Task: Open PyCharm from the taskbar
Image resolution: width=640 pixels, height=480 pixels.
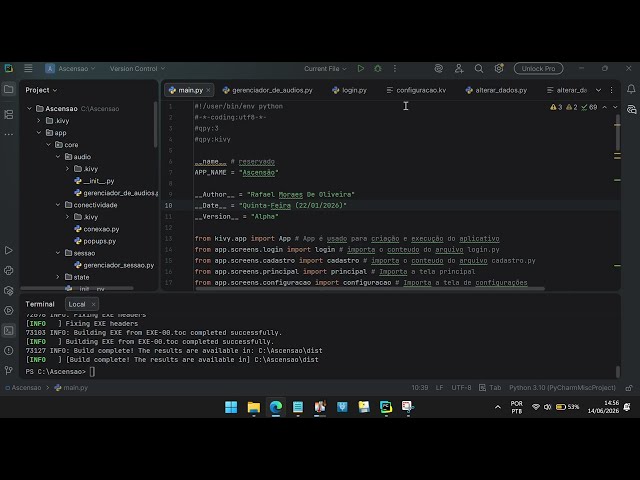Action: coord(386,407)
